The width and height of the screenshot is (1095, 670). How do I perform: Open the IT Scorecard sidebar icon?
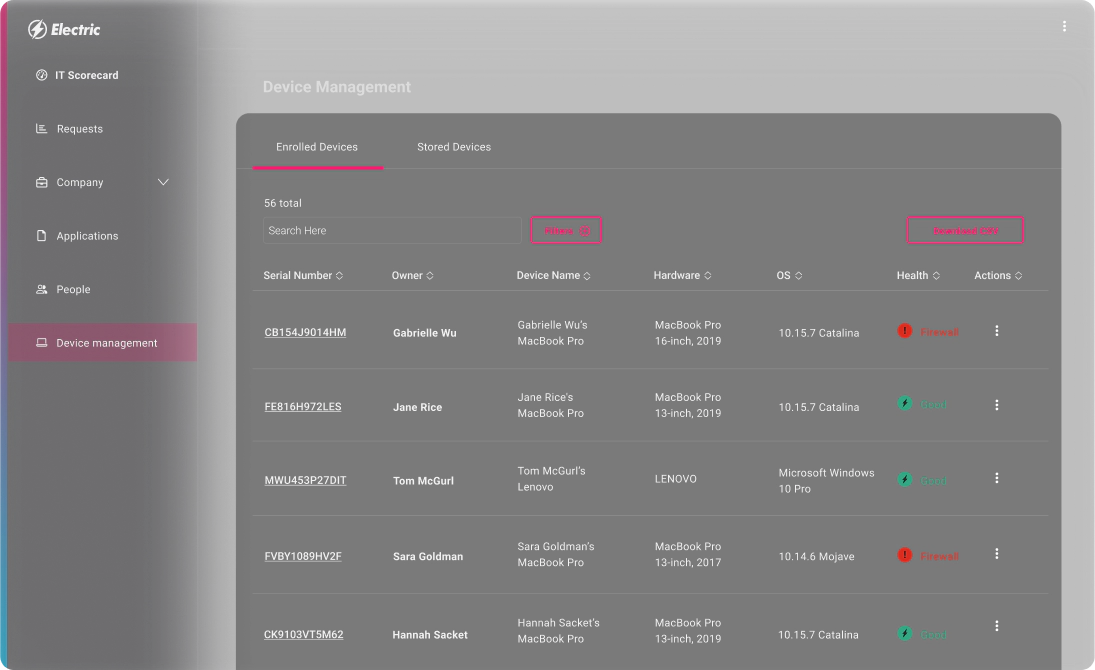pos(40,75)
